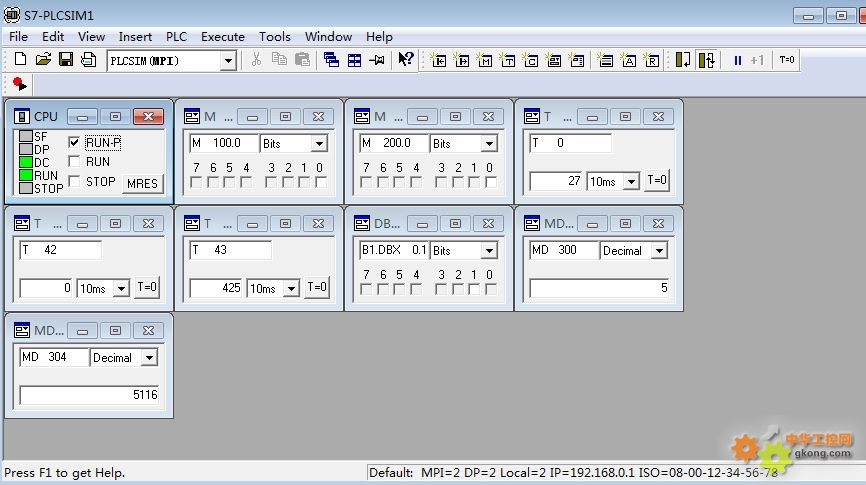866x485 pixels.
Task: Open time base dropdown for timer T 43
Action: click(291, 288)
